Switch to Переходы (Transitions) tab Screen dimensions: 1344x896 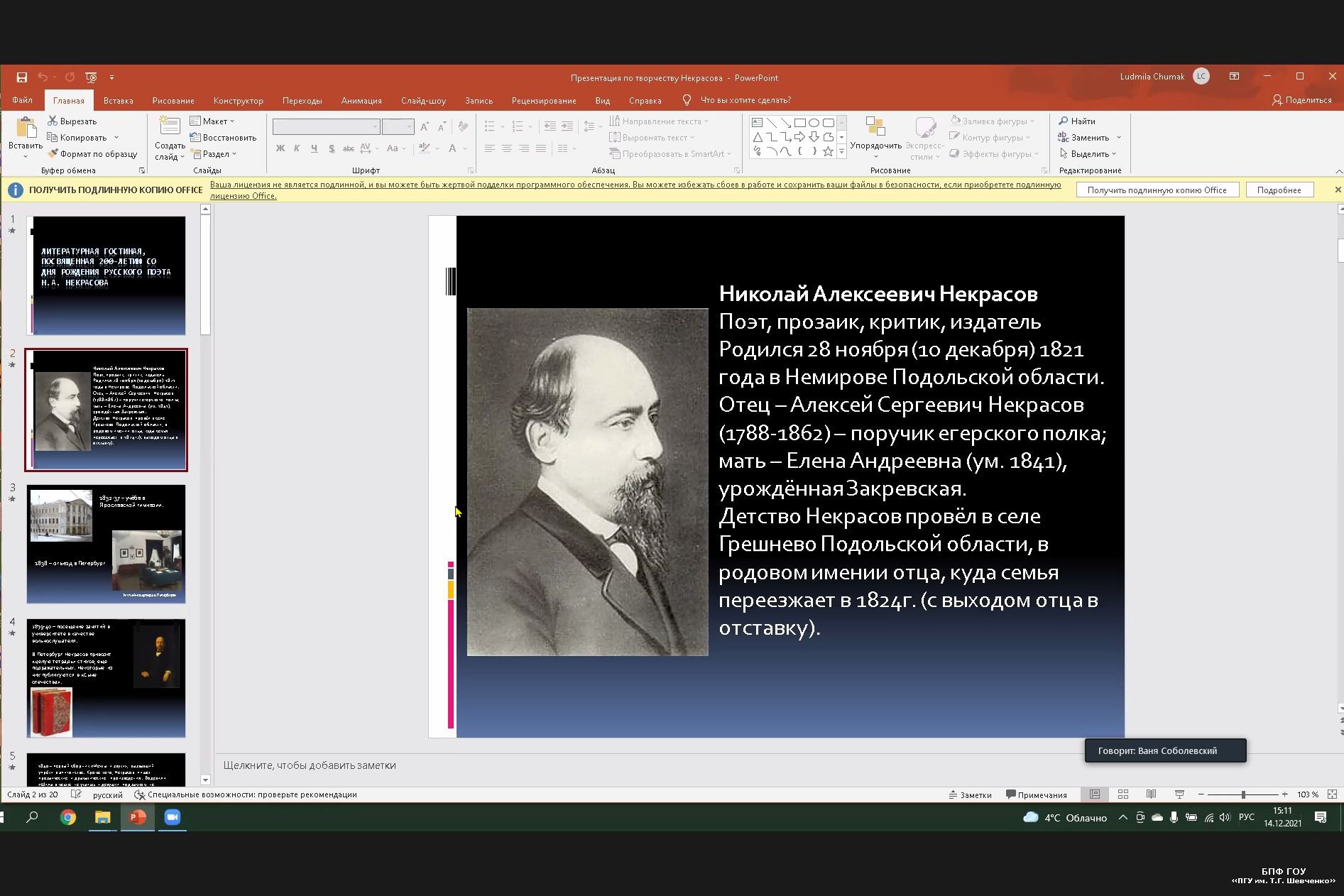302,101
